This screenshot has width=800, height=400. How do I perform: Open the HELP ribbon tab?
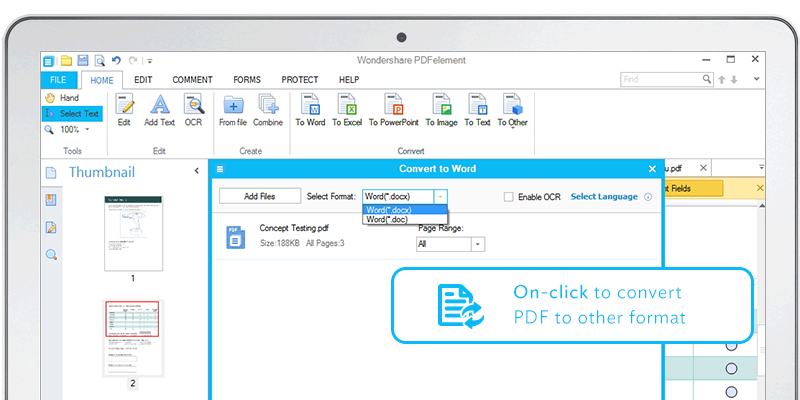coord(349,80)
